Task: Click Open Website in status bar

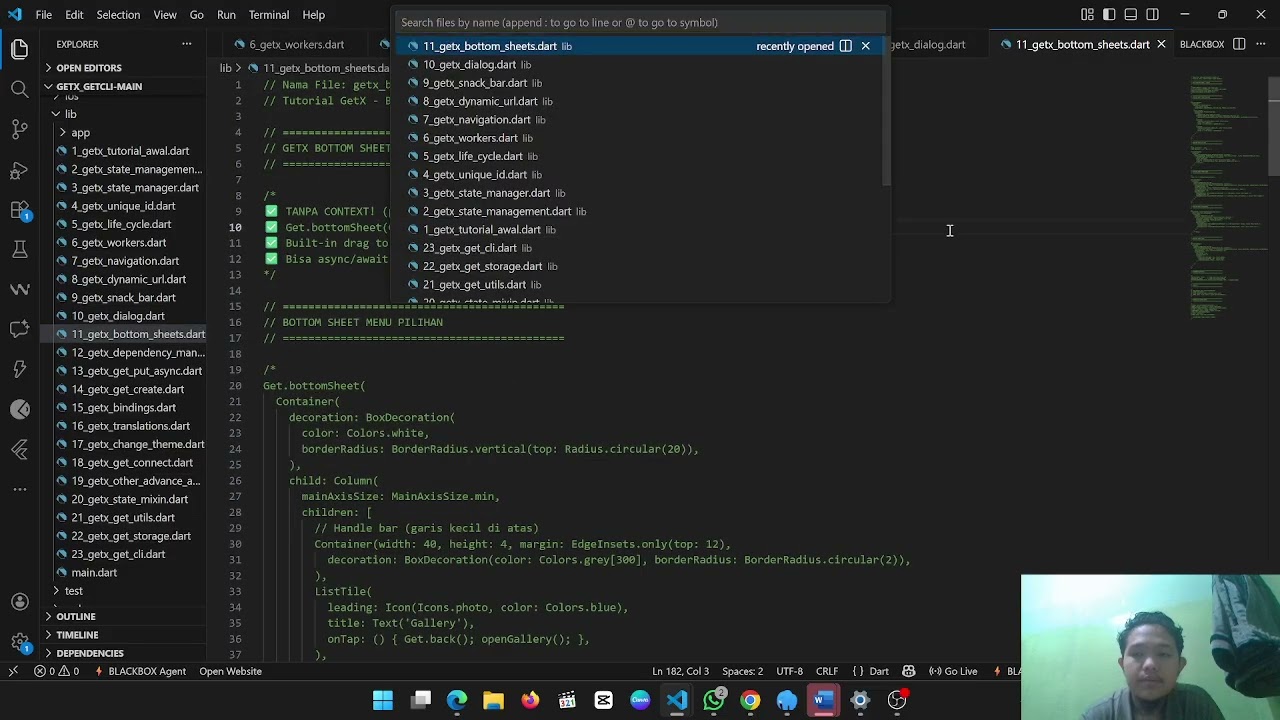Action: pos(230,671)
